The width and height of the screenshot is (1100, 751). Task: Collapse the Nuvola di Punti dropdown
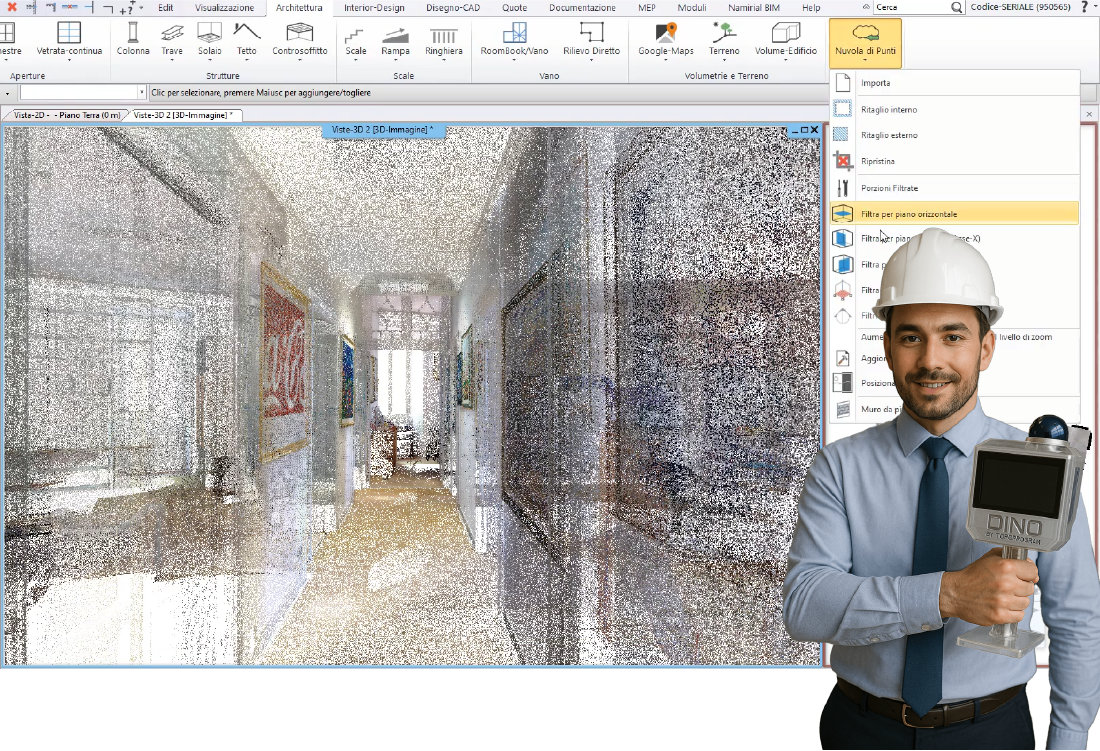pyautogui.click(x=865, y=43)
